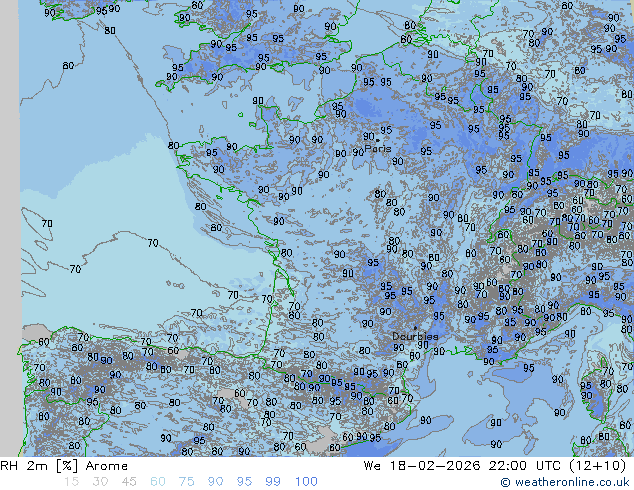Screen dimensions: 634x490
Task: Click the Dourbies location label
Action: pyautogui.click(x=415, y=337)
